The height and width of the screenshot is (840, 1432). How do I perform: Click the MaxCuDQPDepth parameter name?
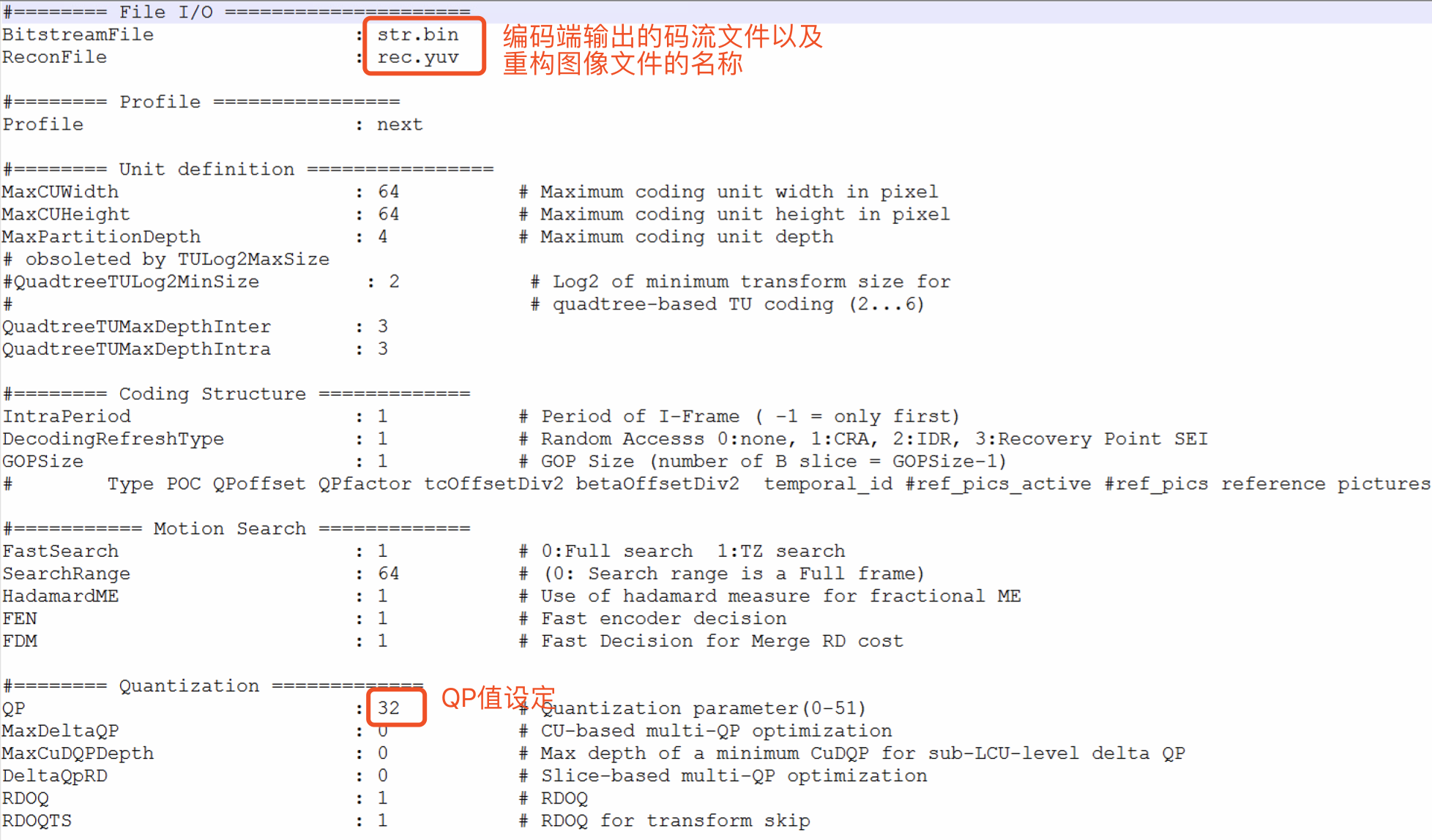tap(78, 753)
